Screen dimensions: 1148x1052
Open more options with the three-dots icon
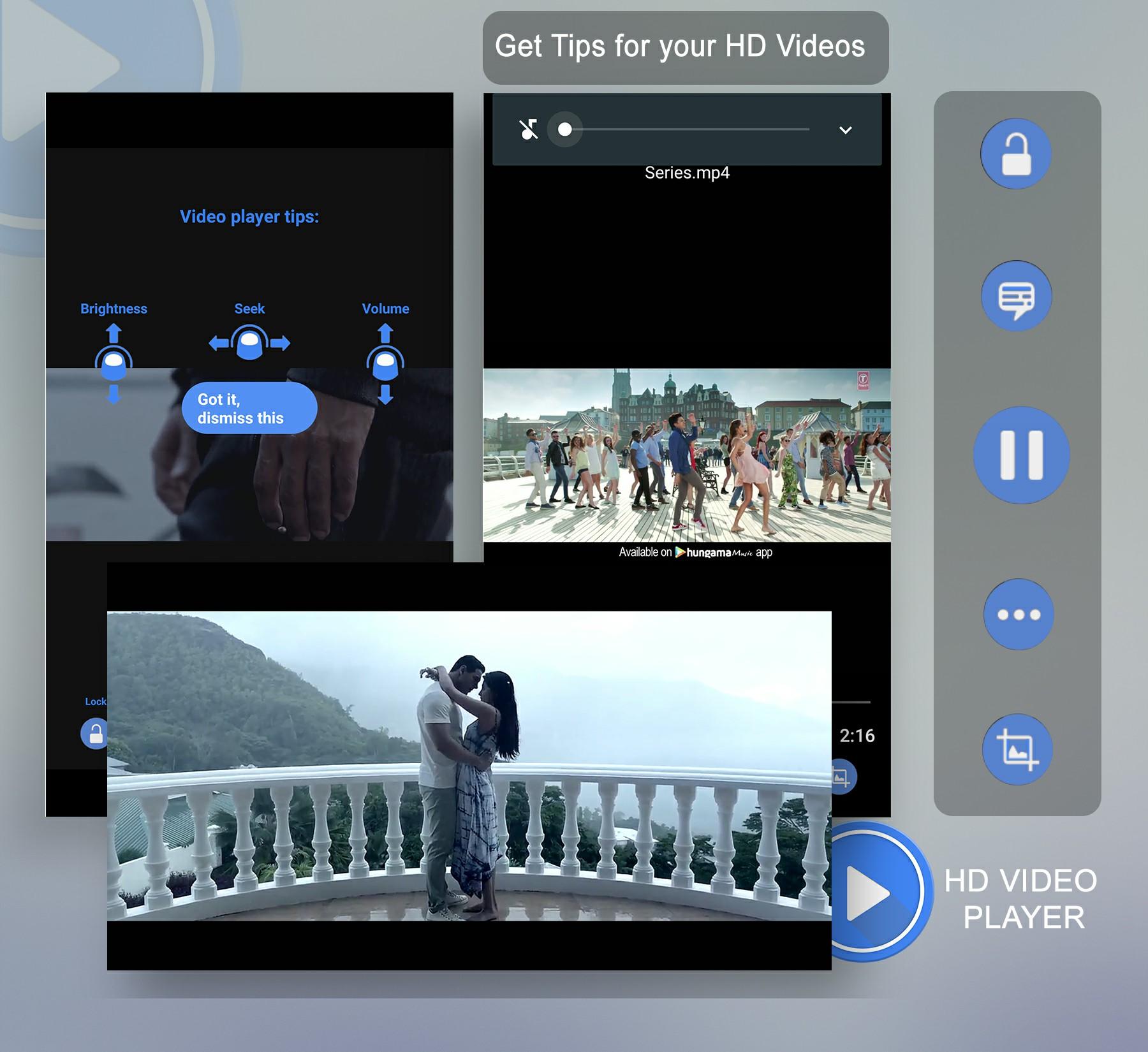pyautogui.click(x=1019, y=615)
